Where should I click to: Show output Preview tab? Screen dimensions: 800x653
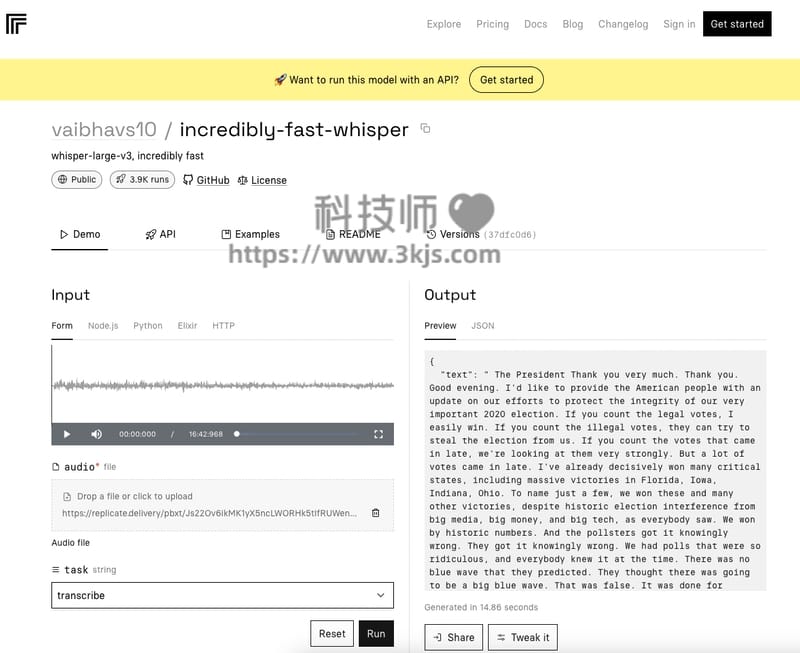pyautogui.click(x=440, y=326)
